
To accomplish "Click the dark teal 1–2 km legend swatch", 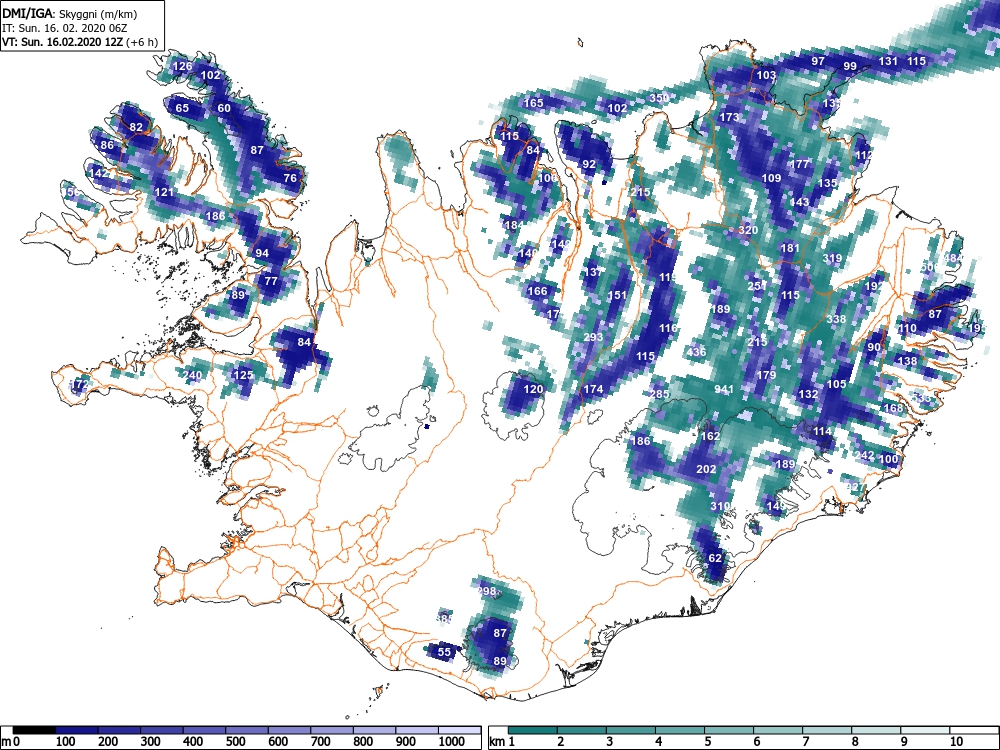I will click(x=533, y=730).
